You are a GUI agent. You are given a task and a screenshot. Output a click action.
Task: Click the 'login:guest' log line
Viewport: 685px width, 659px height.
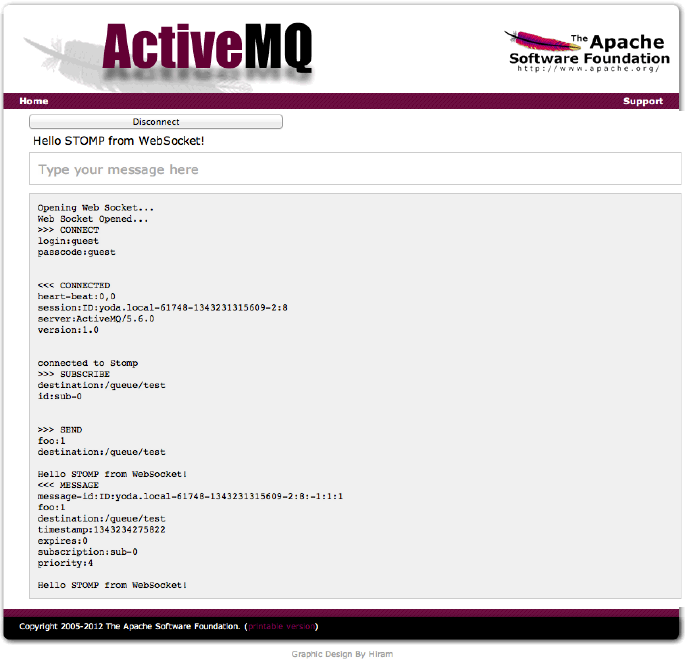(x=68, y=241)
